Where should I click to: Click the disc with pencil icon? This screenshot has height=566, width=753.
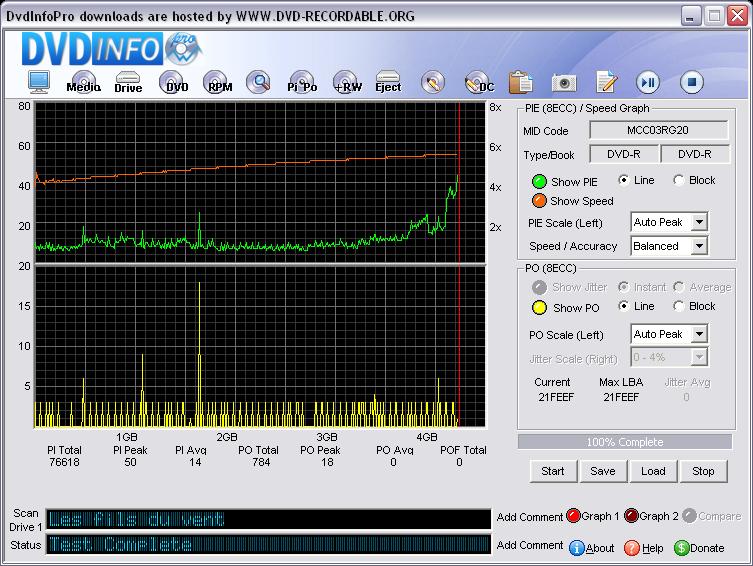tap(432, 83)
